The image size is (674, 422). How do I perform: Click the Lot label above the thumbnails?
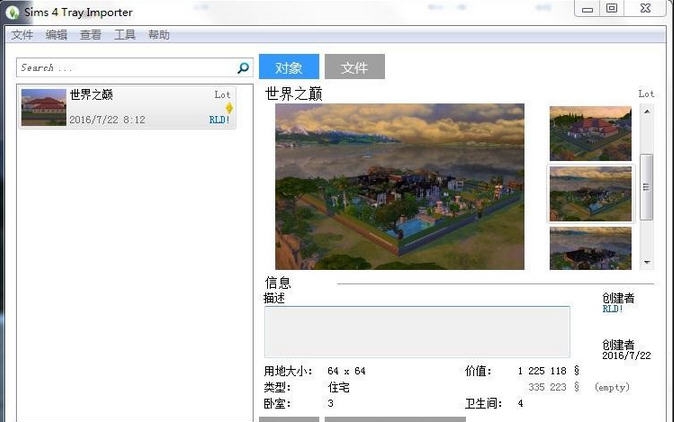646,94
